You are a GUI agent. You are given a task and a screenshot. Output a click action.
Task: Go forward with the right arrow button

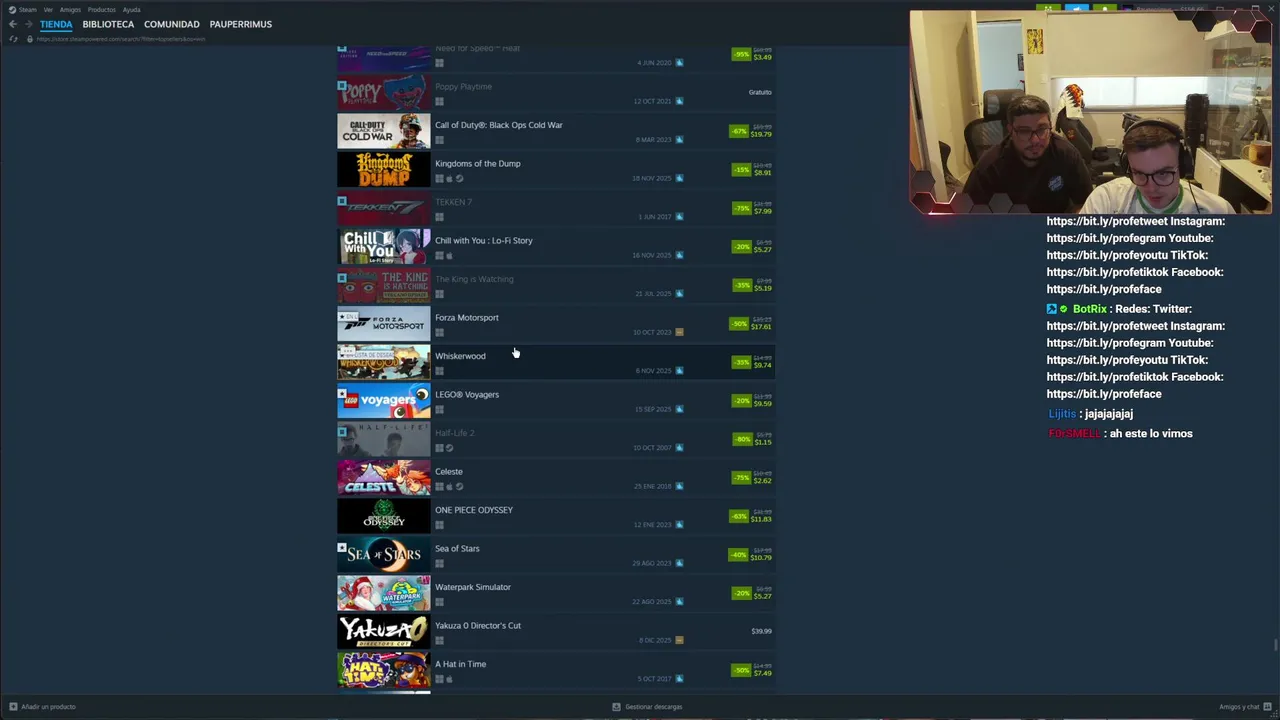[x=28, y=24]
